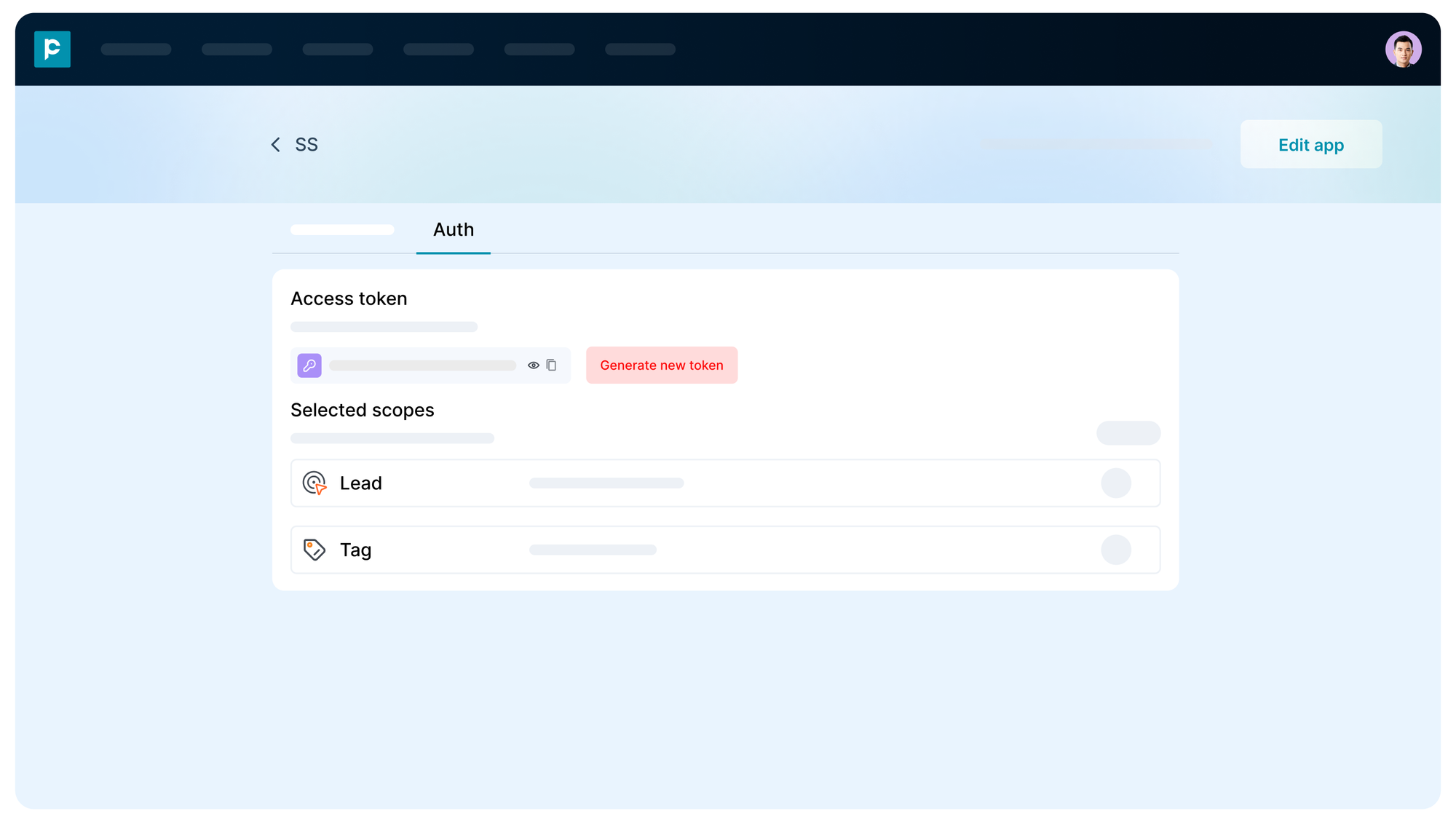This screenshot has height=819, width=1456.
Task: Click the first navigation item in the top bar
Action: pyautogui.click(x=136, y=49)
